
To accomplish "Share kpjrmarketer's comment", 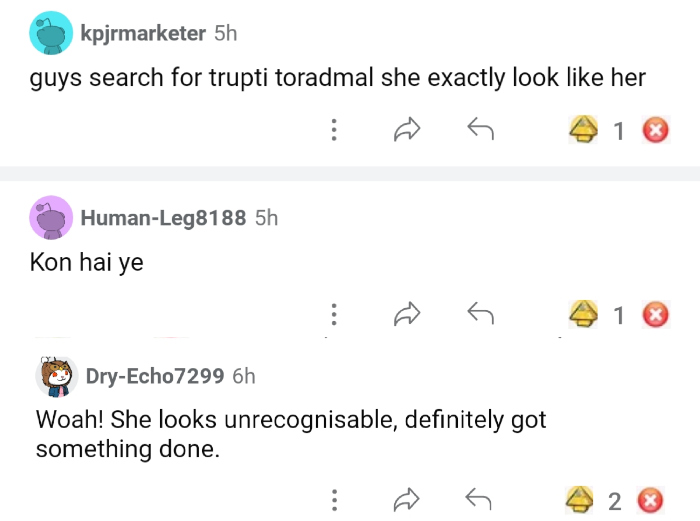I will pos(407,130).
